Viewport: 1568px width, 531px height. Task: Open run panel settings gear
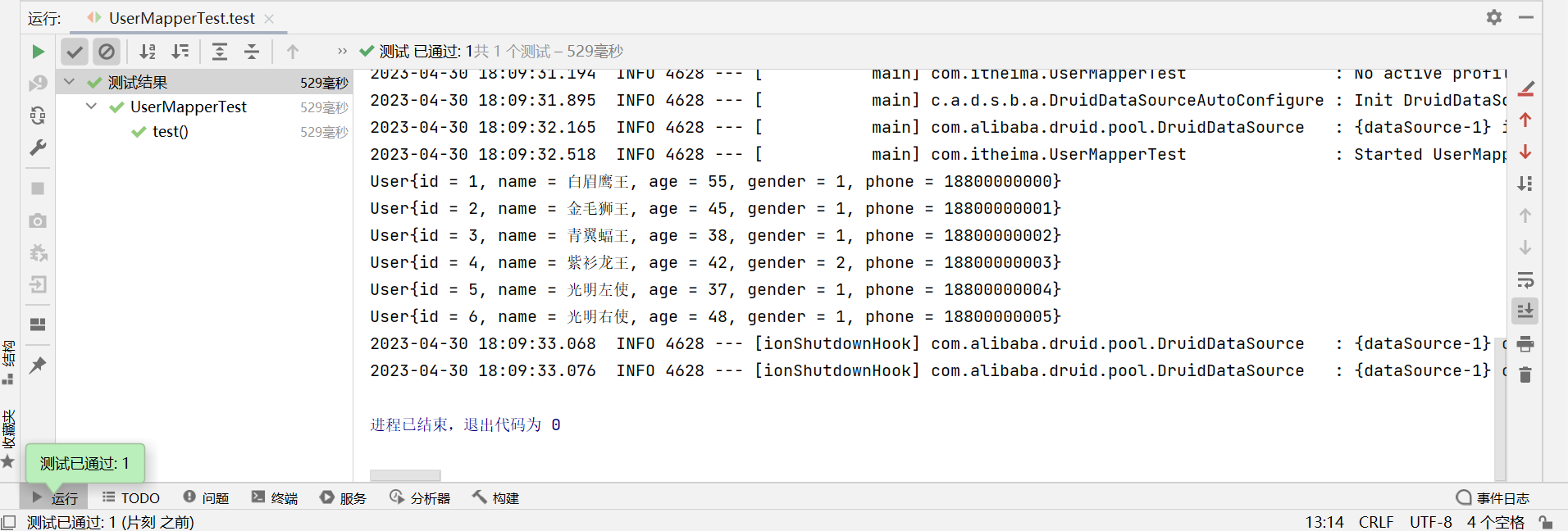click(1493, 17)
